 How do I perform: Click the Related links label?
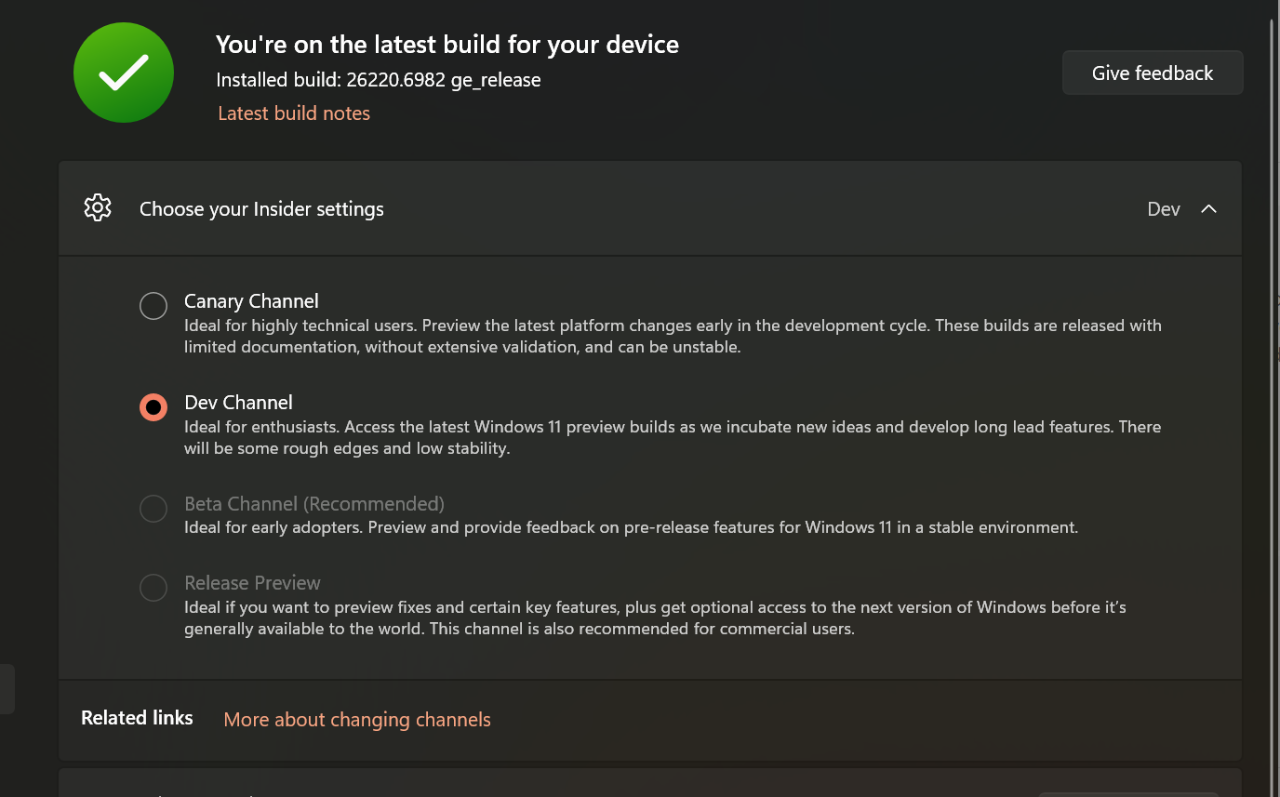point(137,718)
